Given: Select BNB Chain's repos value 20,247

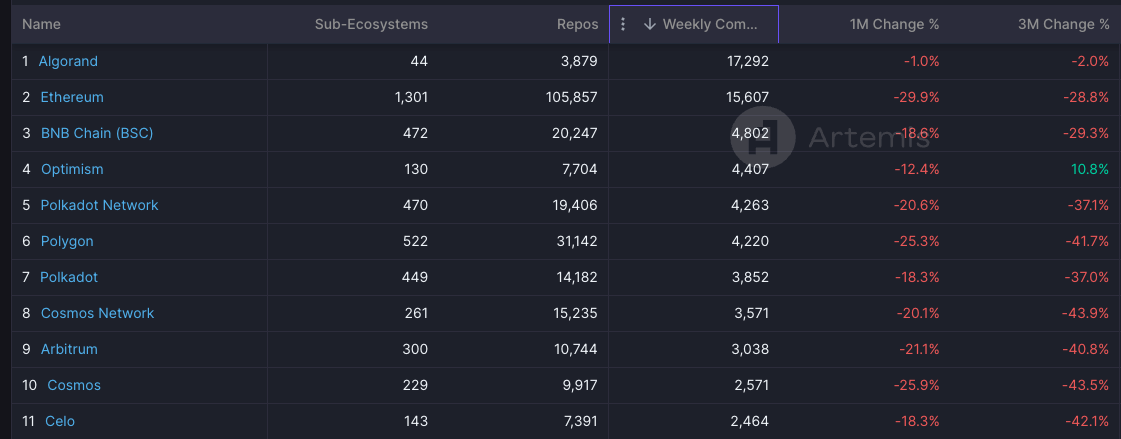Looking at the screenshot, I should coord(575,133).
